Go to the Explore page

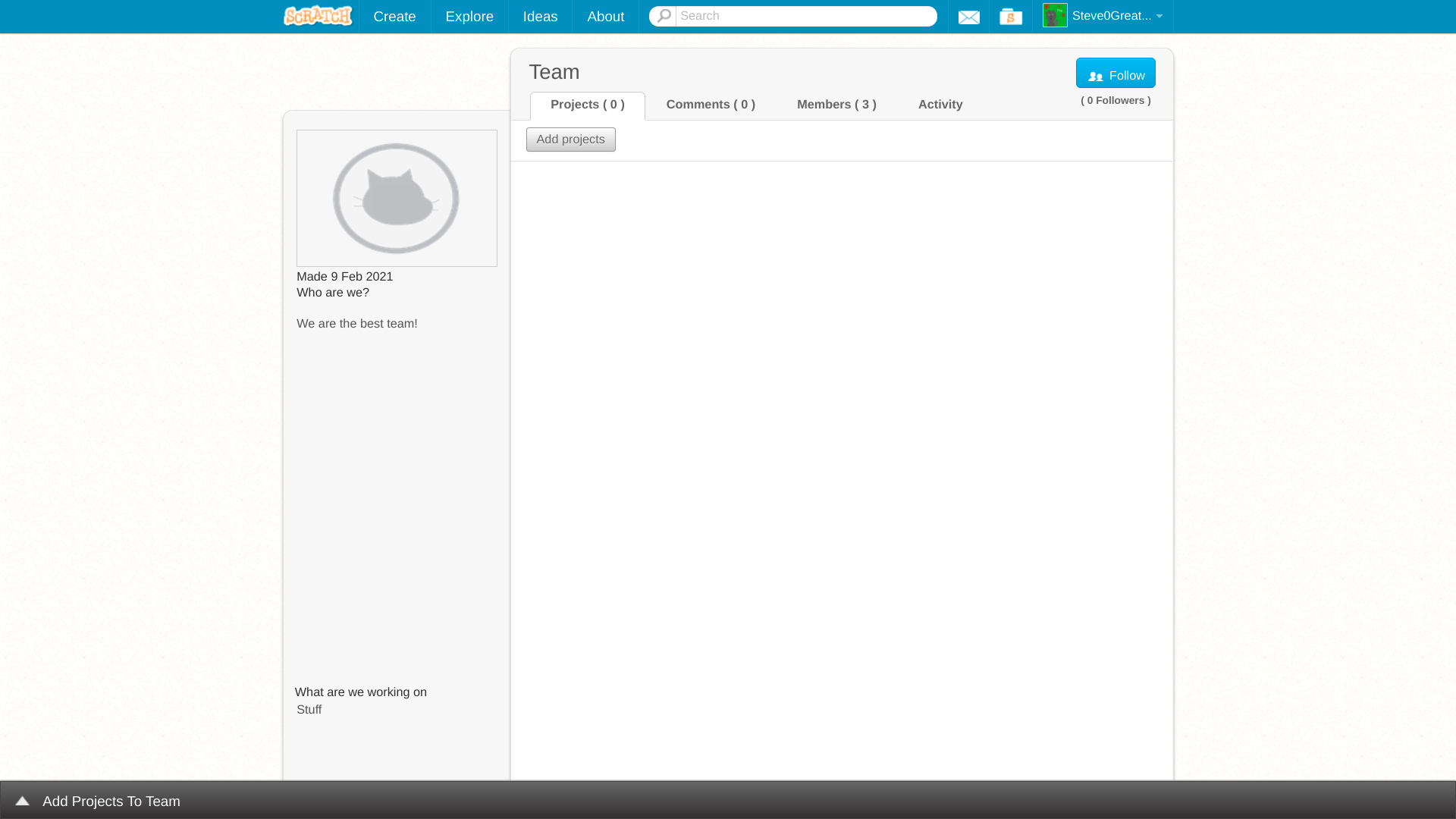tap(469, 17)
